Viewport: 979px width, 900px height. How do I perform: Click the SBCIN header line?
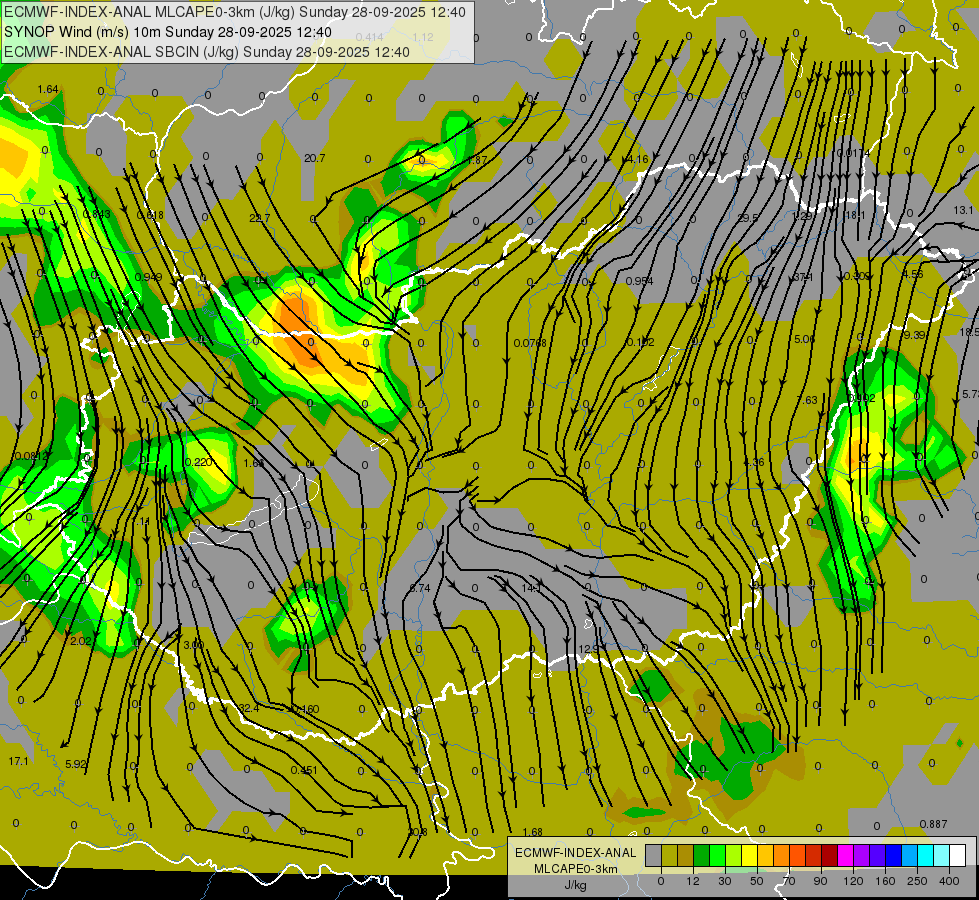(207, 52)
